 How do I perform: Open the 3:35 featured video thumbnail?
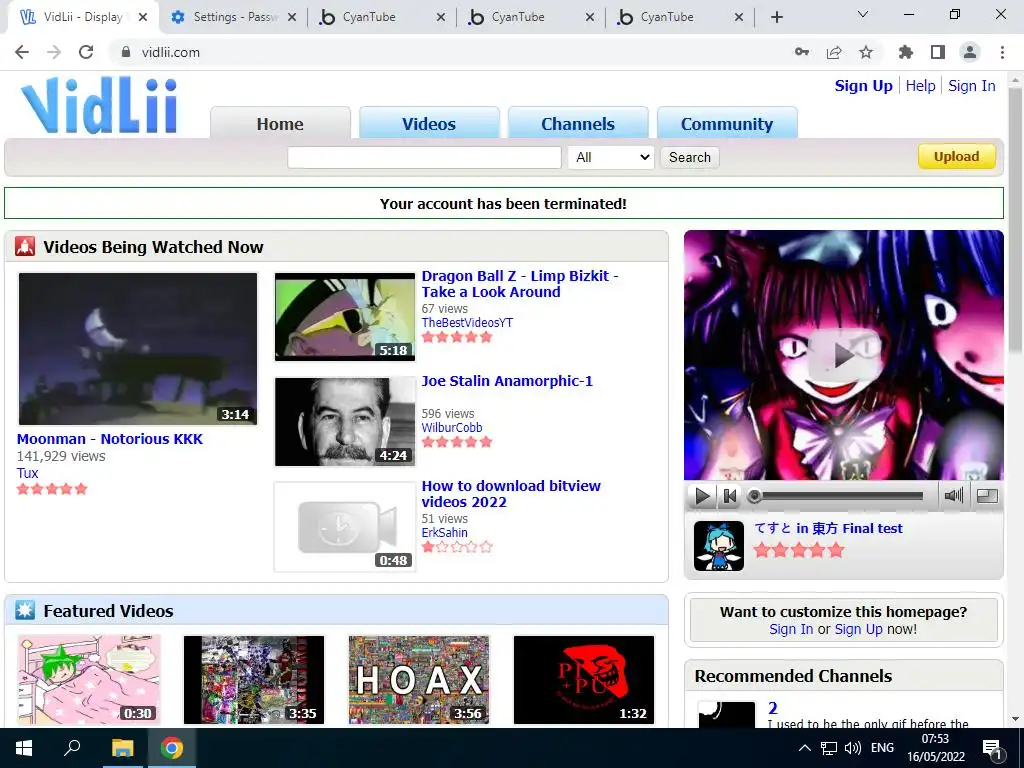(253, 680)
